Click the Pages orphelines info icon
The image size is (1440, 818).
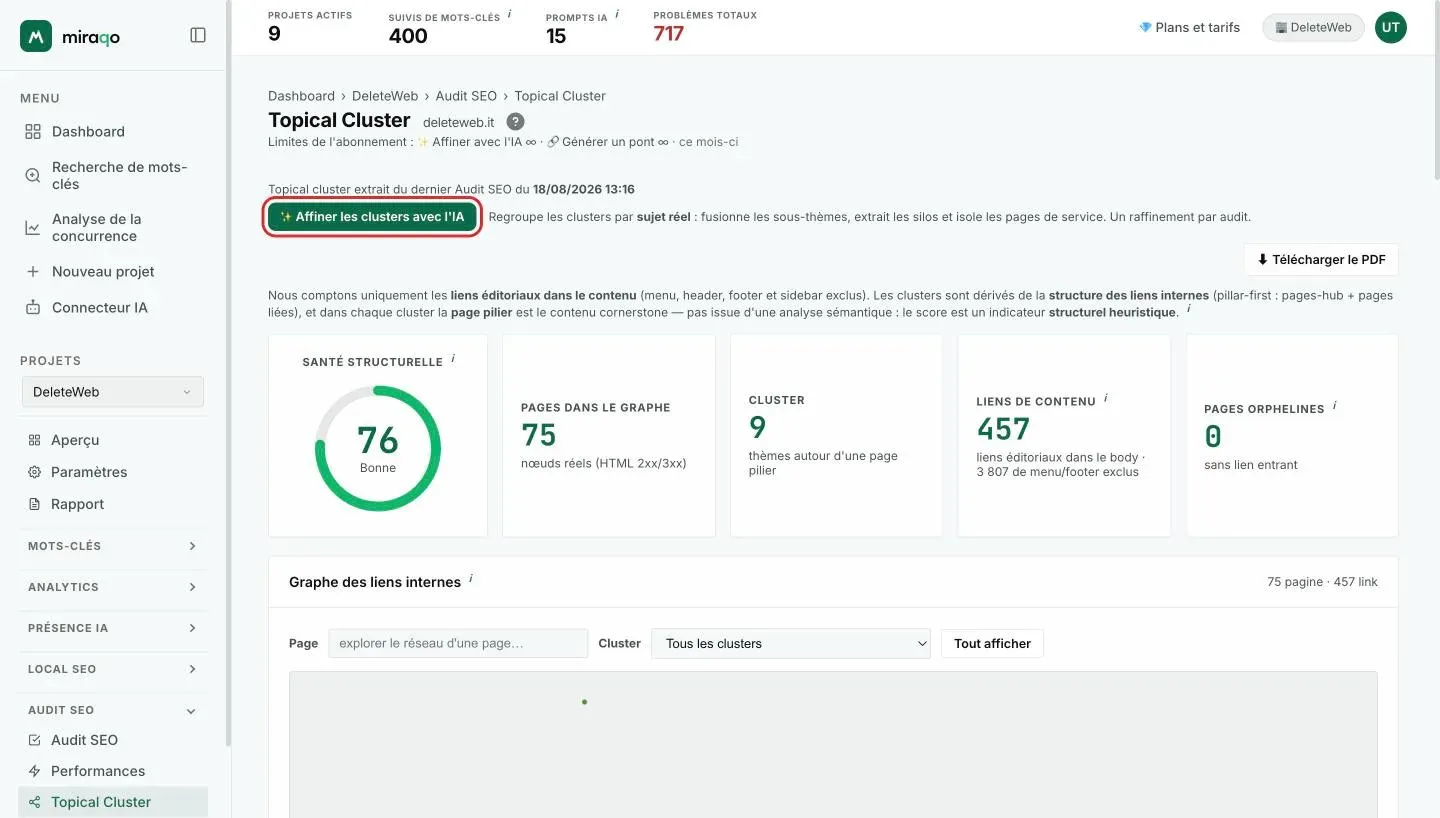[1335, 405]
